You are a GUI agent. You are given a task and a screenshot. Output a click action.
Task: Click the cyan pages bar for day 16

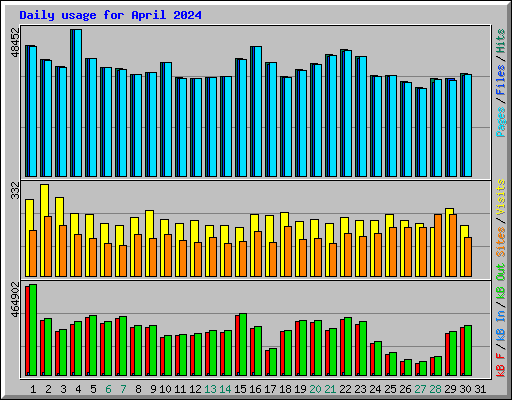tap(258, 111)
